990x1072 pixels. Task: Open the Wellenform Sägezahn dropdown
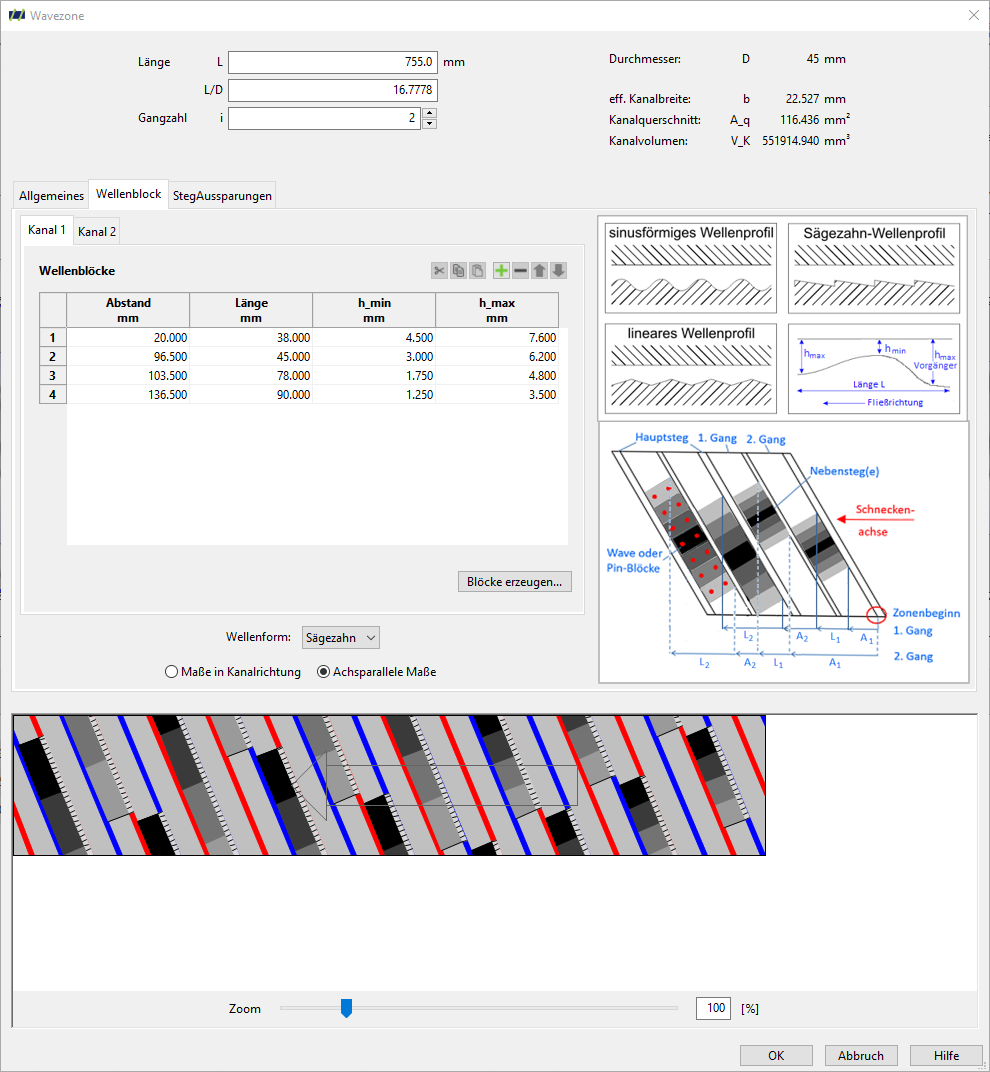click(340, 638)
